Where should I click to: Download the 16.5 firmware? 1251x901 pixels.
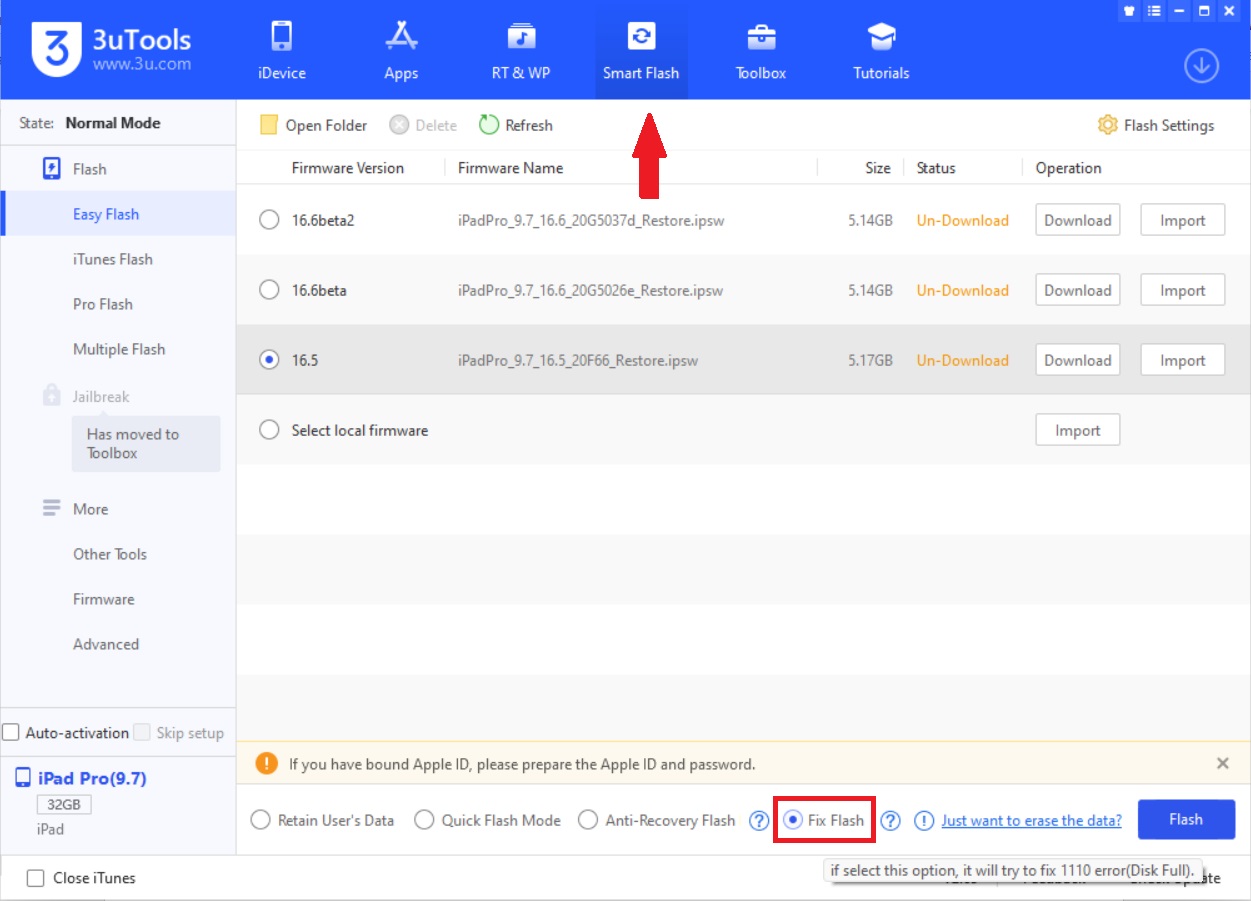1078,360
